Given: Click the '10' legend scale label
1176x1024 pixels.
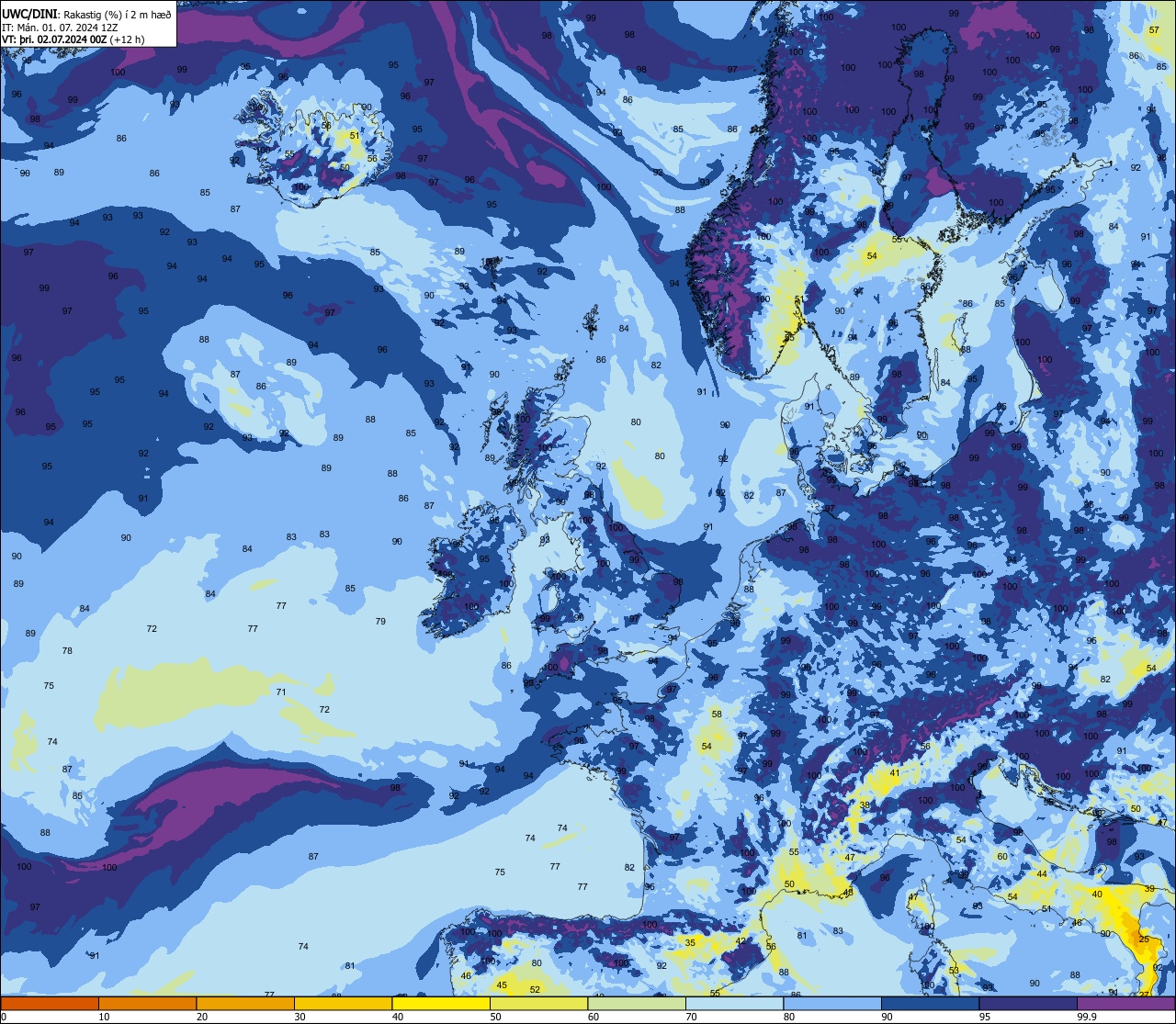Looking at the screenshot, I should [104, 1017].
